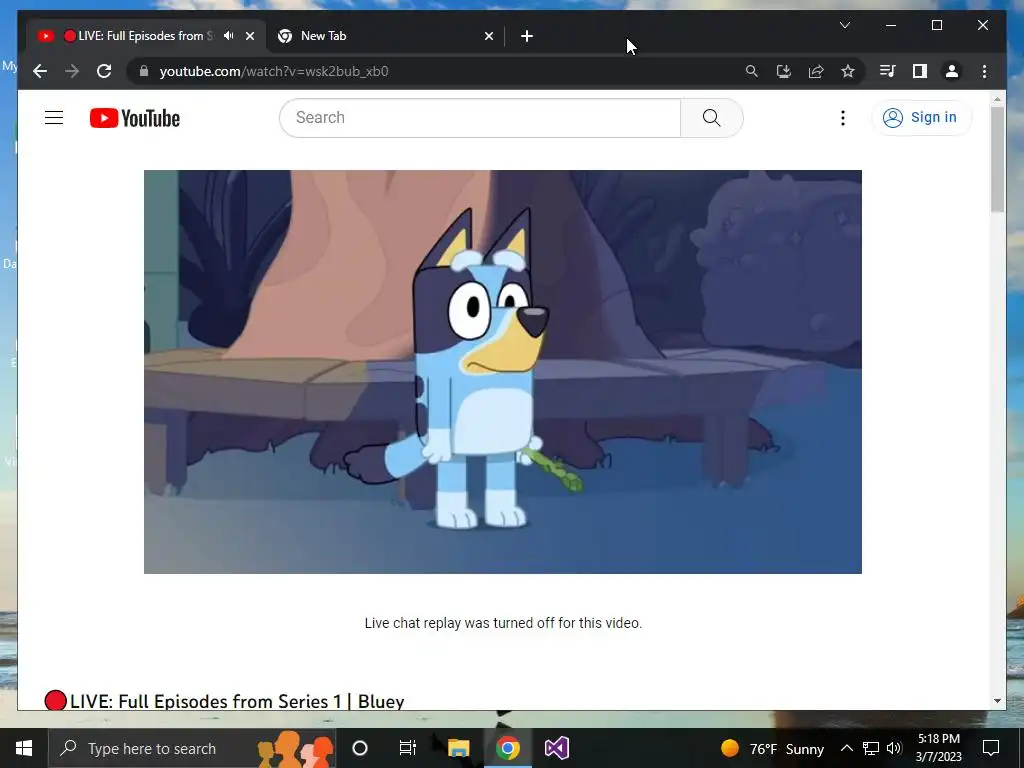
Task: Bookmark this tab with star icon
Action: click(x=848, y=71)
